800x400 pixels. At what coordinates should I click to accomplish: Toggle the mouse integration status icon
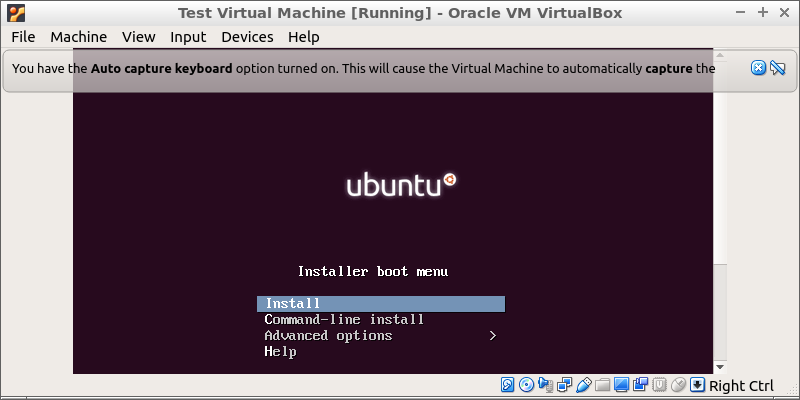click(679, 385)
